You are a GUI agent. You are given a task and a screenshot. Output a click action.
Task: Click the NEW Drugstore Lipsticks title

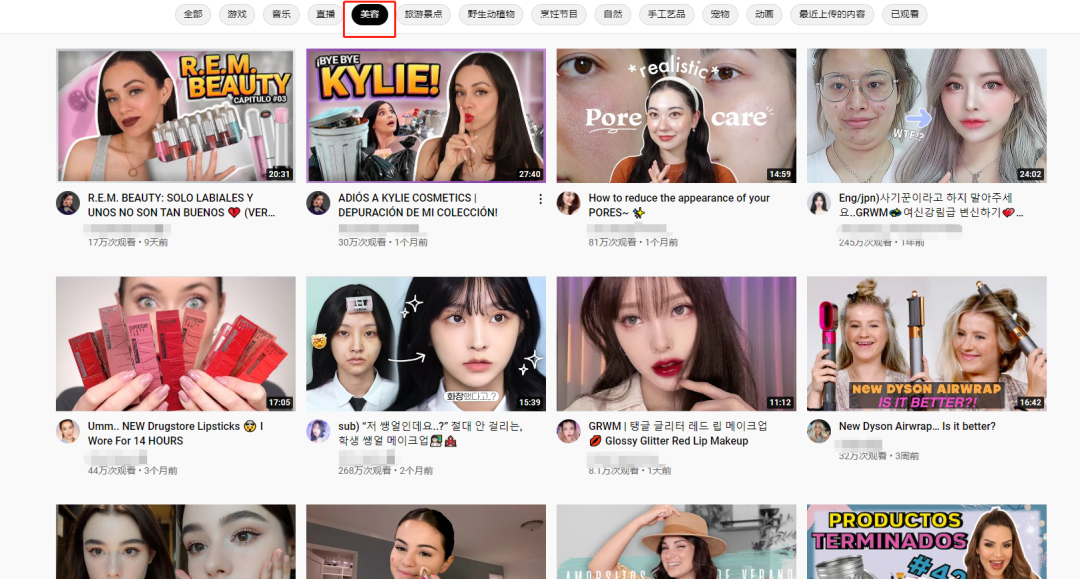coord(176,434)
